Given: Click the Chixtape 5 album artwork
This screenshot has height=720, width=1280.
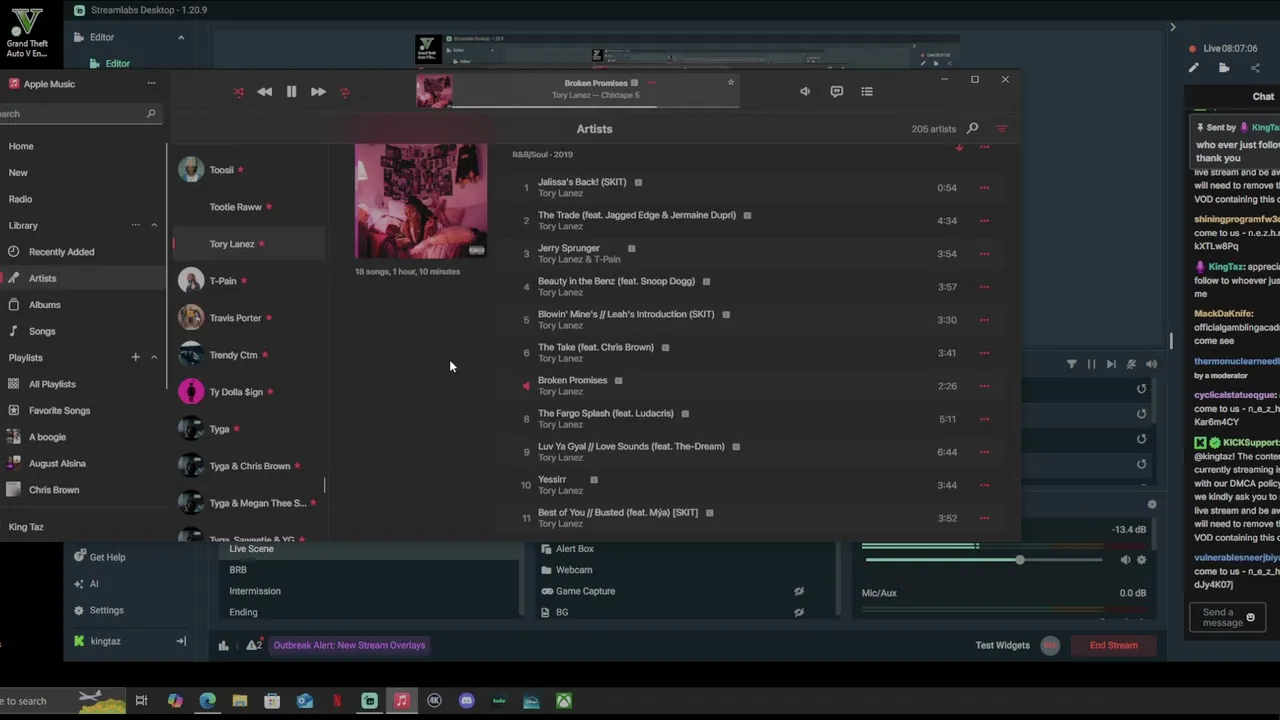Looking at the screenshot, I should 421,201.
